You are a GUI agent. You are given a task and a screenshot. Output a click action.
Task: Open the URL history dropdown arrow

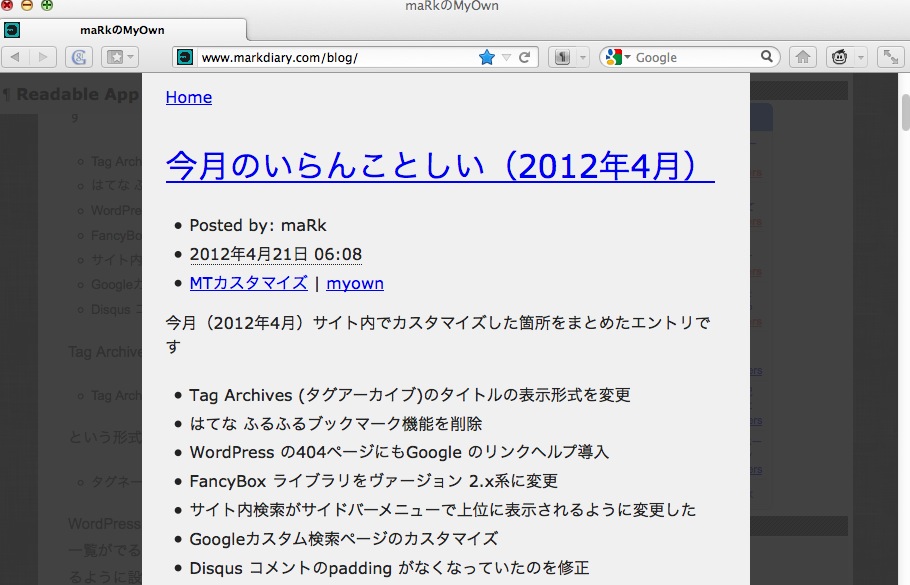click(506, 57)
